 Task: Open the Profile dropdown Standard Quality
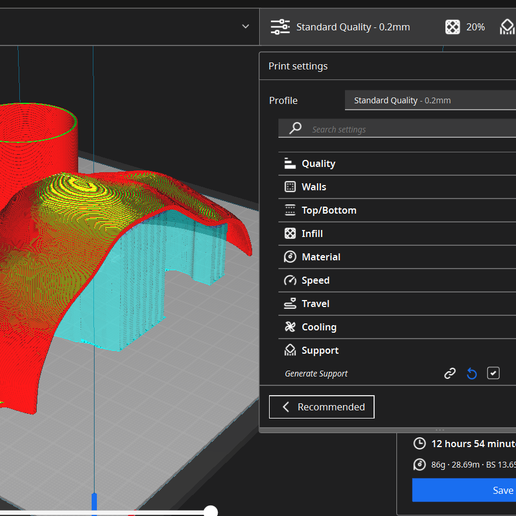pyautogui.click(x=430, y=100)
